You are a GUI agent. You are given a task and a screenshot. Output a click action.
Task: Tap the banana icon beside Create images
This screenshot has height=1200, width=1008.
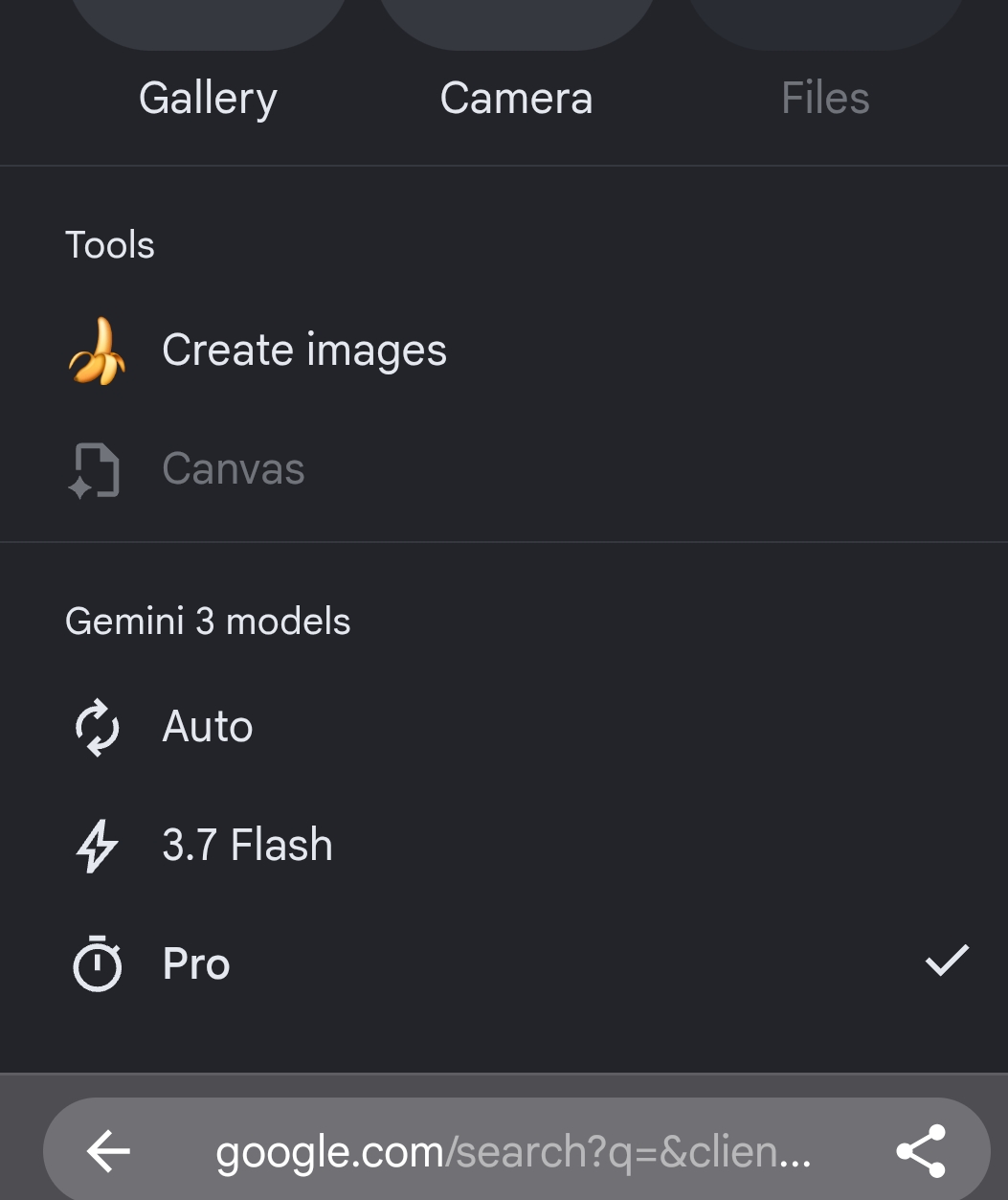[97, 351]
